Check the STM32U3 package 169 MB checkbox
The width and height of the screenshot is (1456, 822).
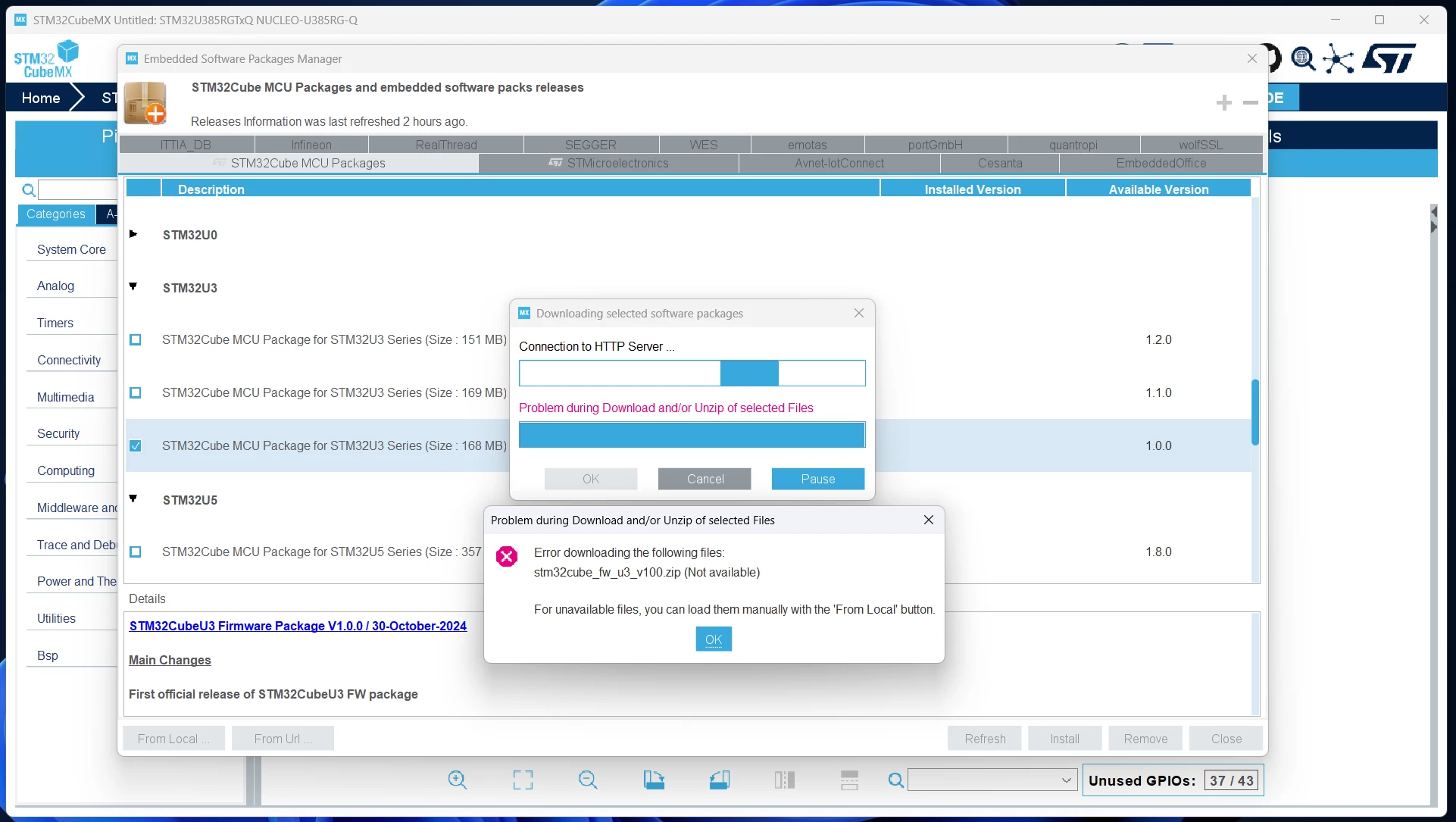[136, 392]
